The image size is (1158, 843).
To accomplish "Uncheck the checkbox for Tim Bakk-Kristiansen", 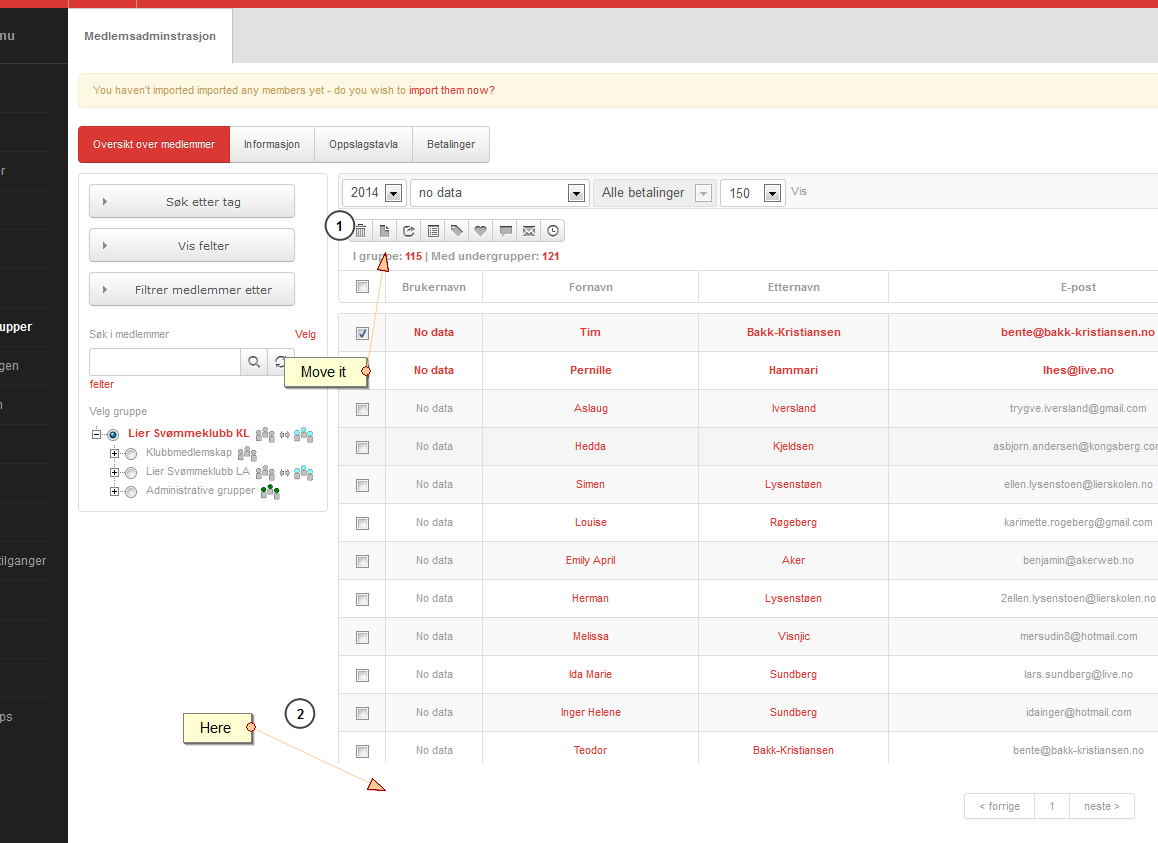I will point(362,333).
